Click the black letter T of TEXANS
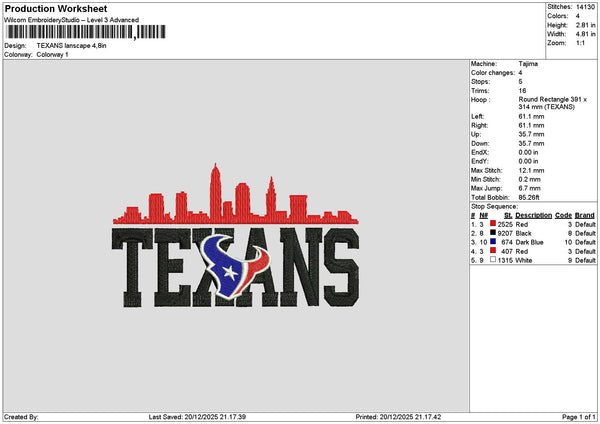Viewport: 600px width, 424px height. coord(132,267)
